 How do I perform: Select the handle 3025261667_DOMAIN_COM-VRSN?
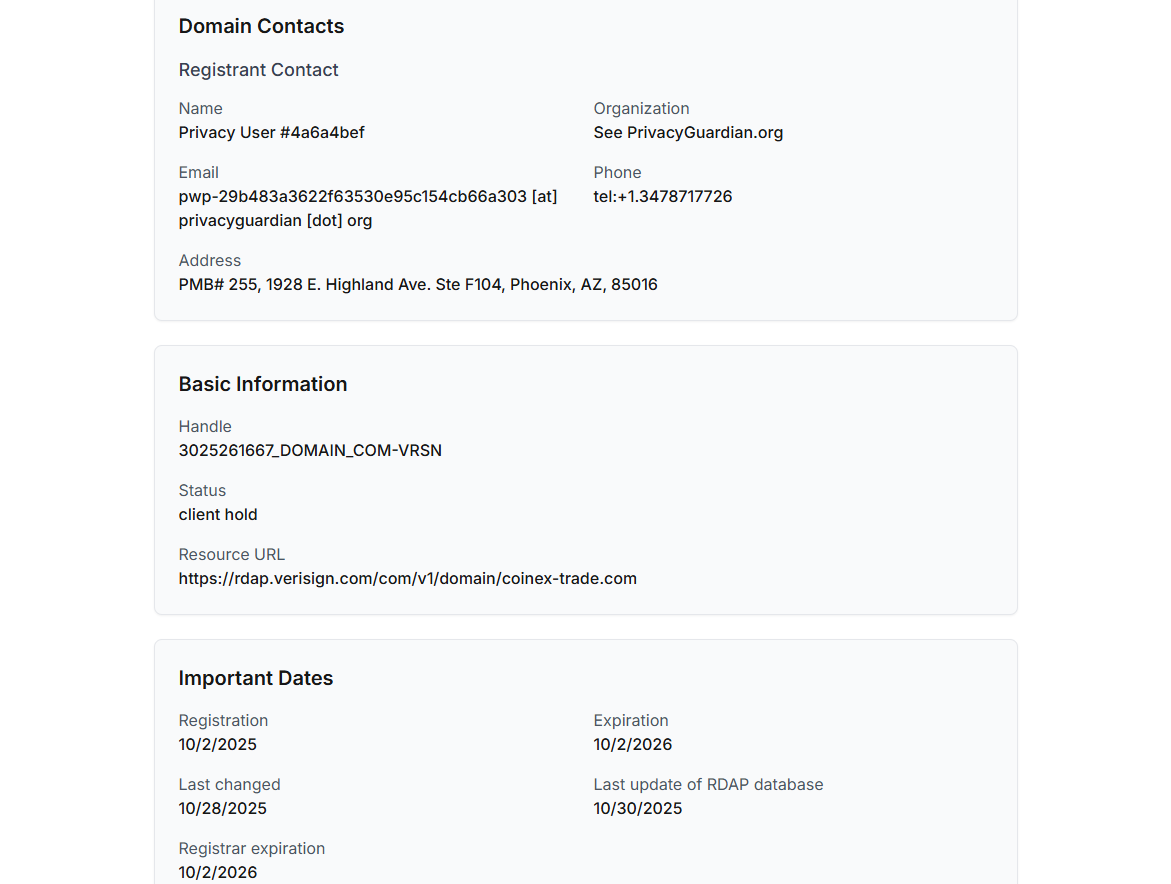point(310,451)
